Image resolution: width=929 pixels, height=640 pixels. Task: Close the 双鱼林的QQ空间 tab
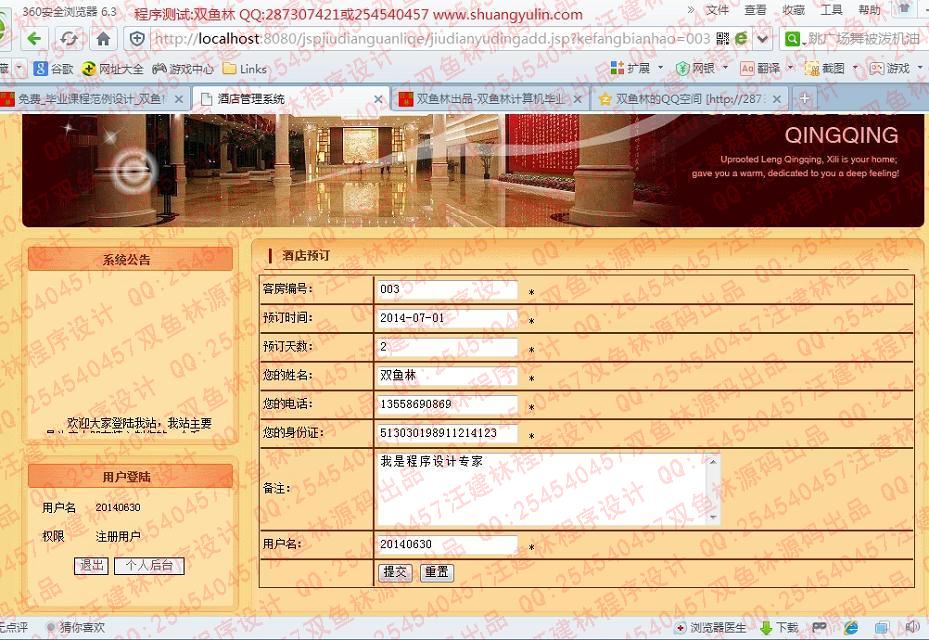point(777,99)
